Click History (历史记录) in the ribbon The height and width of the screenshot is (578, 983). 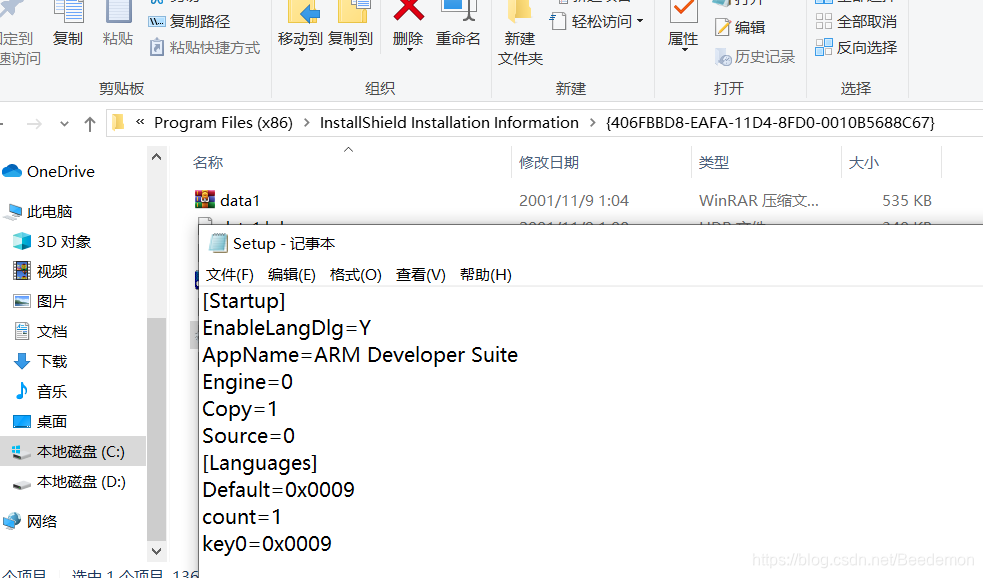pos(755,57)
